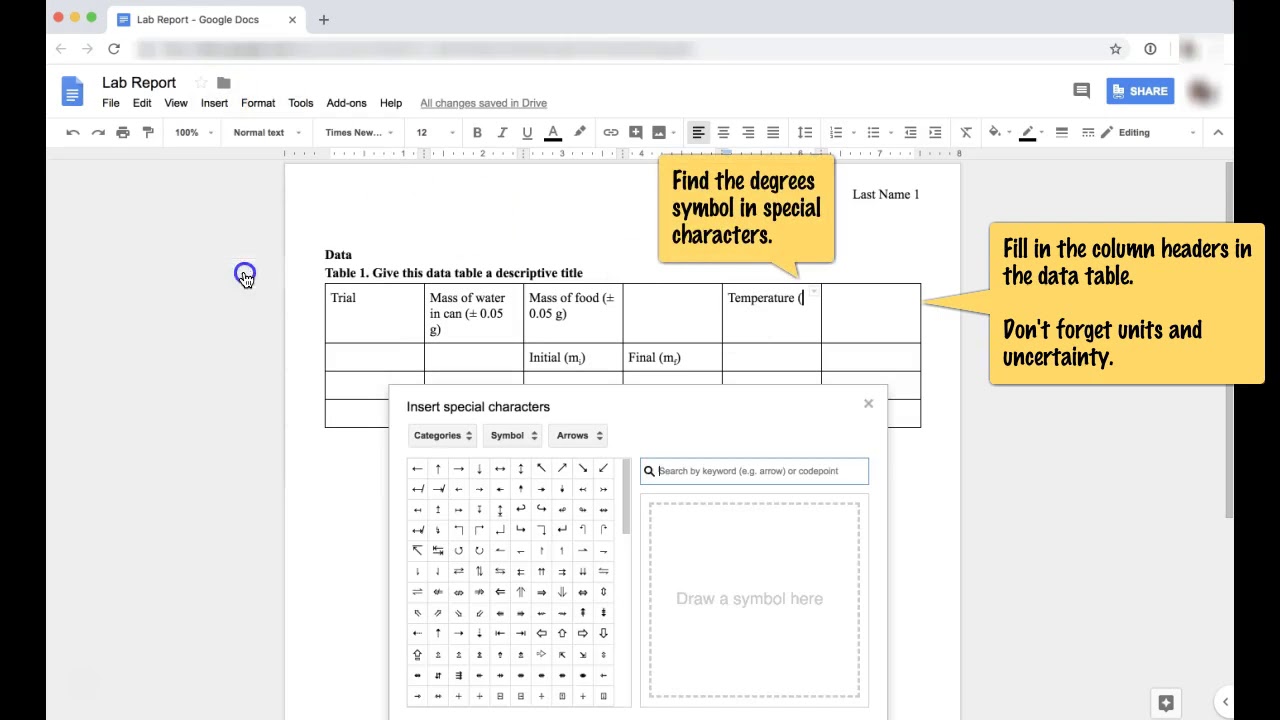1280x720 pixels.
Task: Select the Paint format tool
Action: tap(148, 132)
